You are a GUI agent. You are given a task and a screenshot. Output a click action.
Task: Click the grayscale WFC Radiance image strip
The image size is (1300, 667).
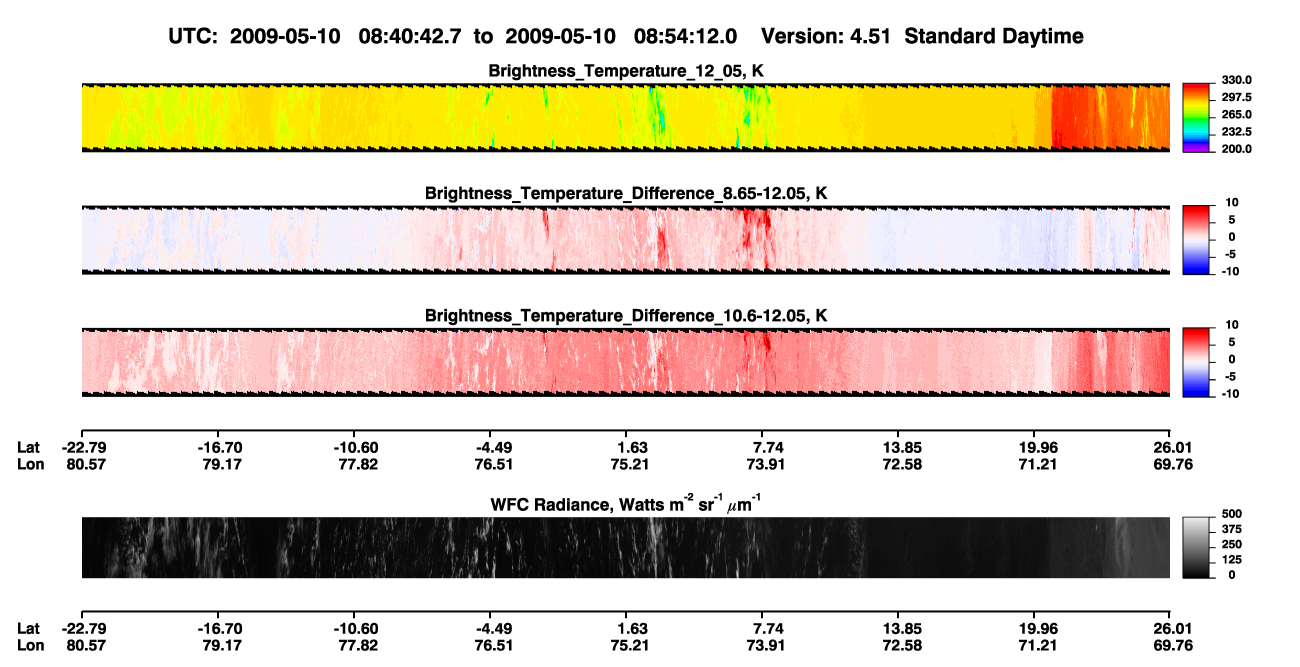point(625,547)
